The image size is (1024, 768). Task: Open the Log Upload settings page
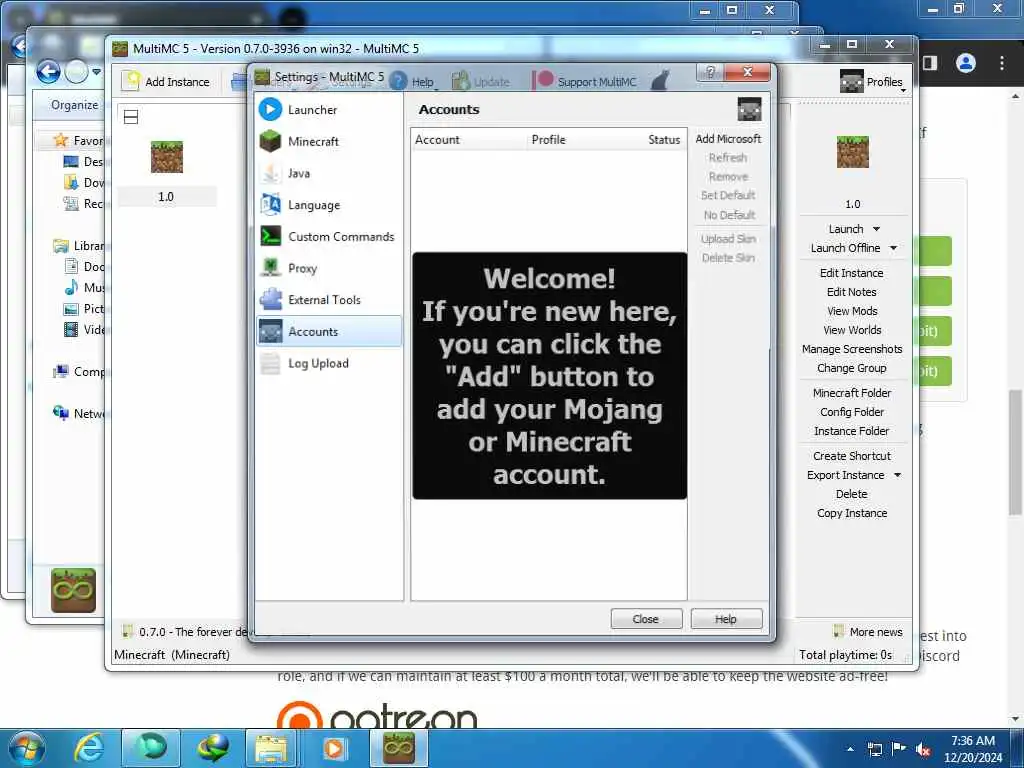point(328,363)
